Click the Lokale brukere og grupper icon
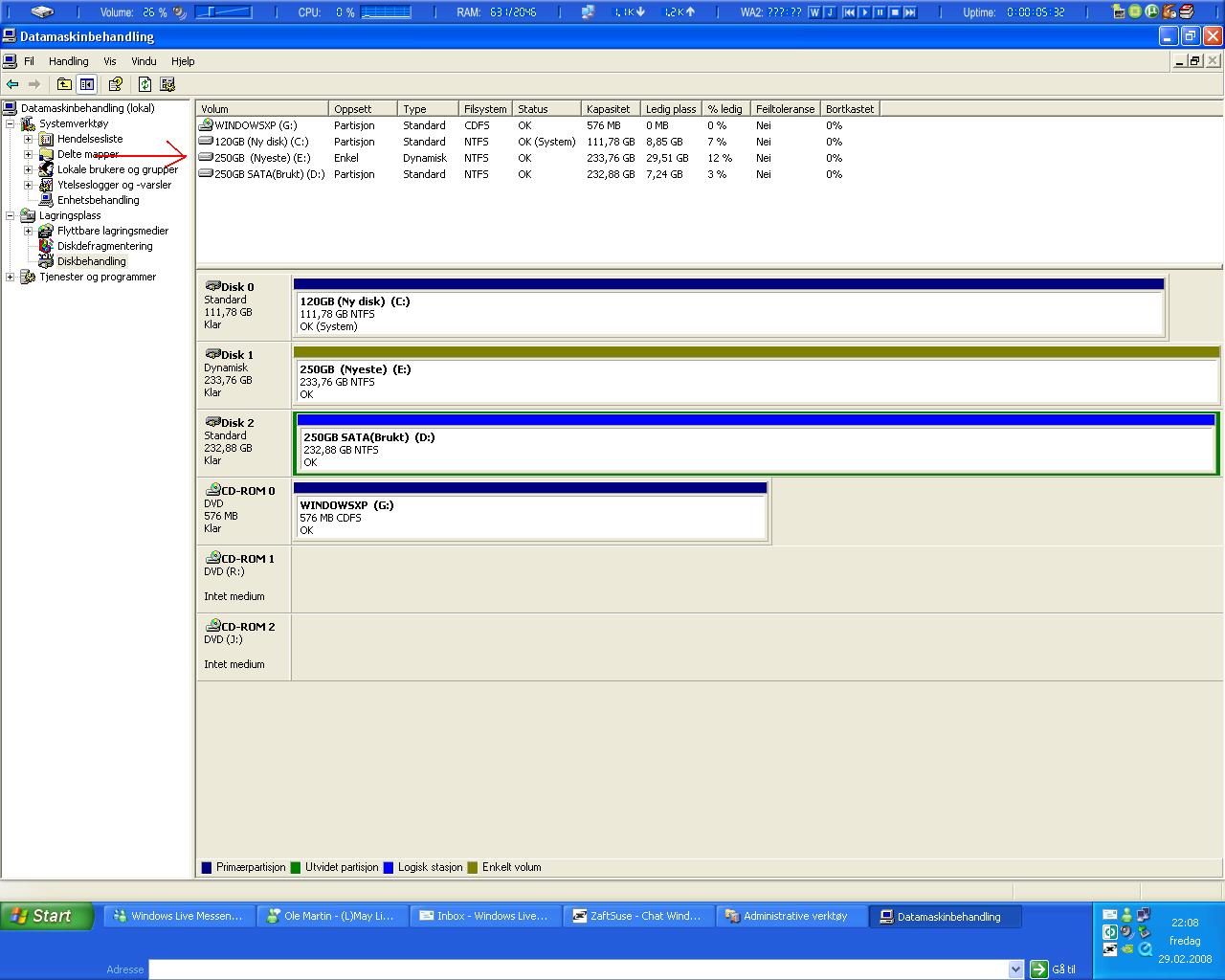1225x980 pixels. (x=46, y=169)
